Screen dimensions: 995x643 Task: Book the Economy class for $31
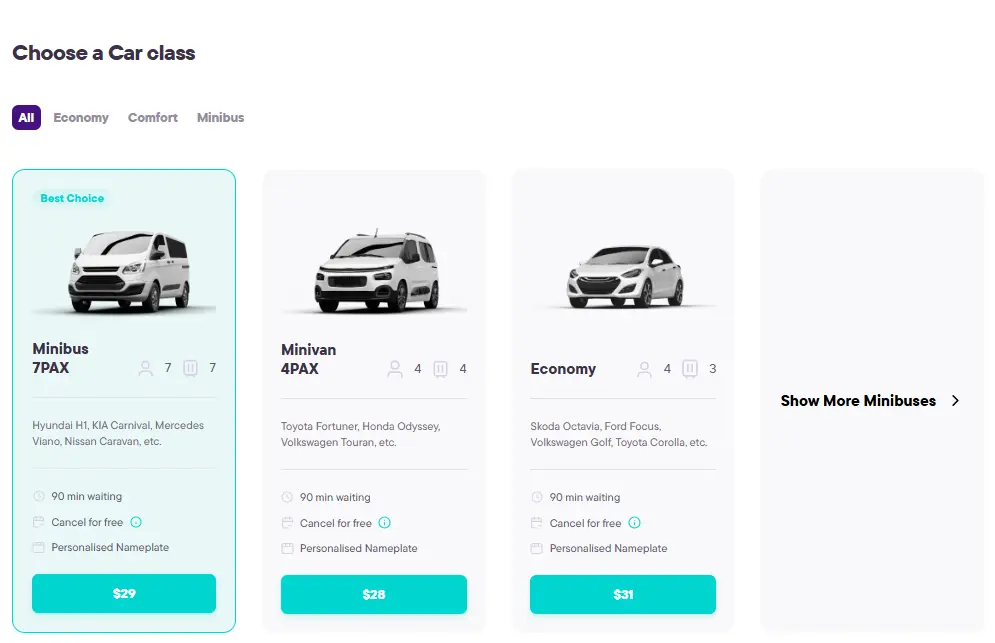[x=622, y=594]
